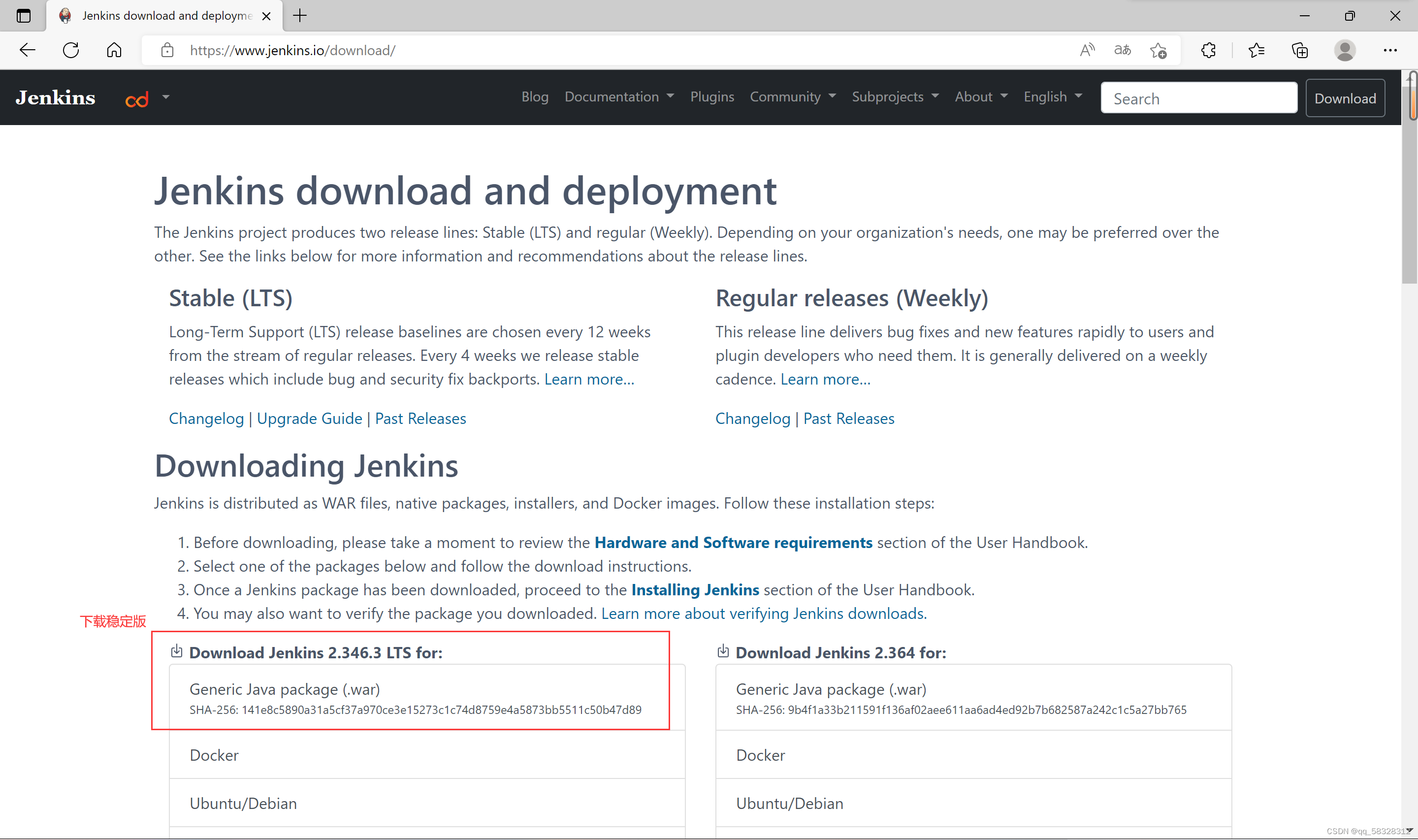Click the translate page icon
Screen dimensions: 1418x840
pyautogui.click(x=1122, y=50)
